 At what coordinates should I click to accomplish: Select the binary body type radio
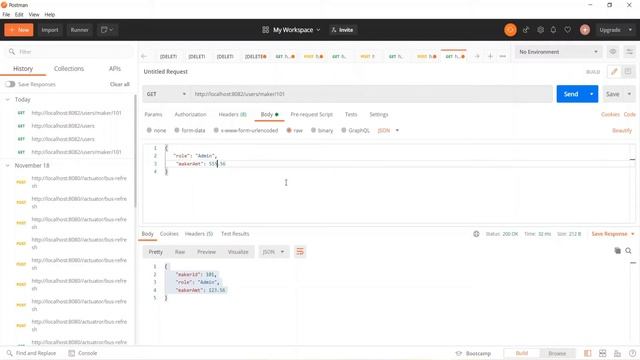313,130
